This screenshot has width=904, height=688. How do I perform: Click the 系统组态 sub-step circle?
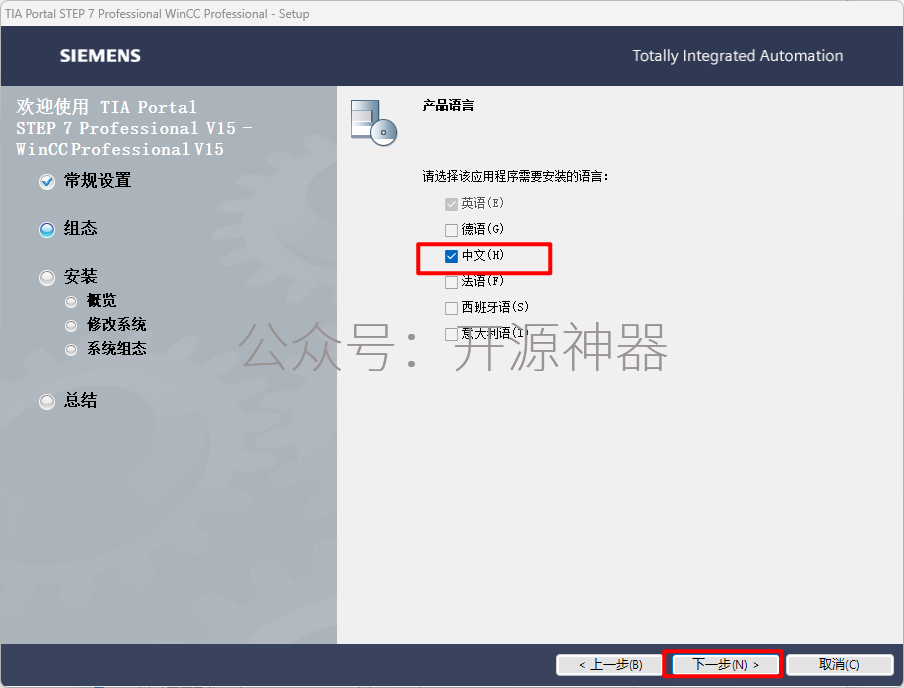point(71,349)
